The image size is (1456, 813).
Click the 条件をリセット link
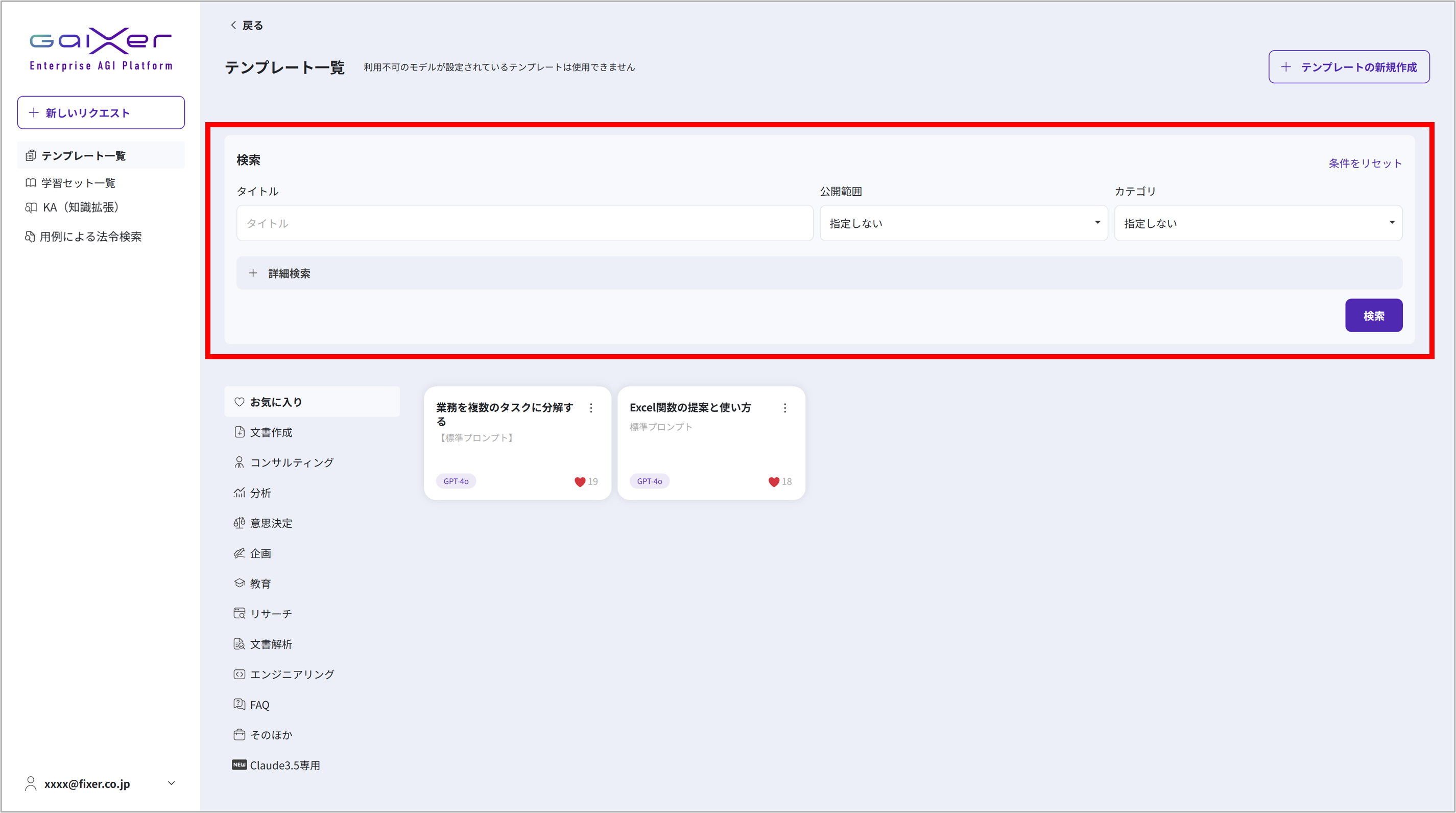click(1365, 164)
